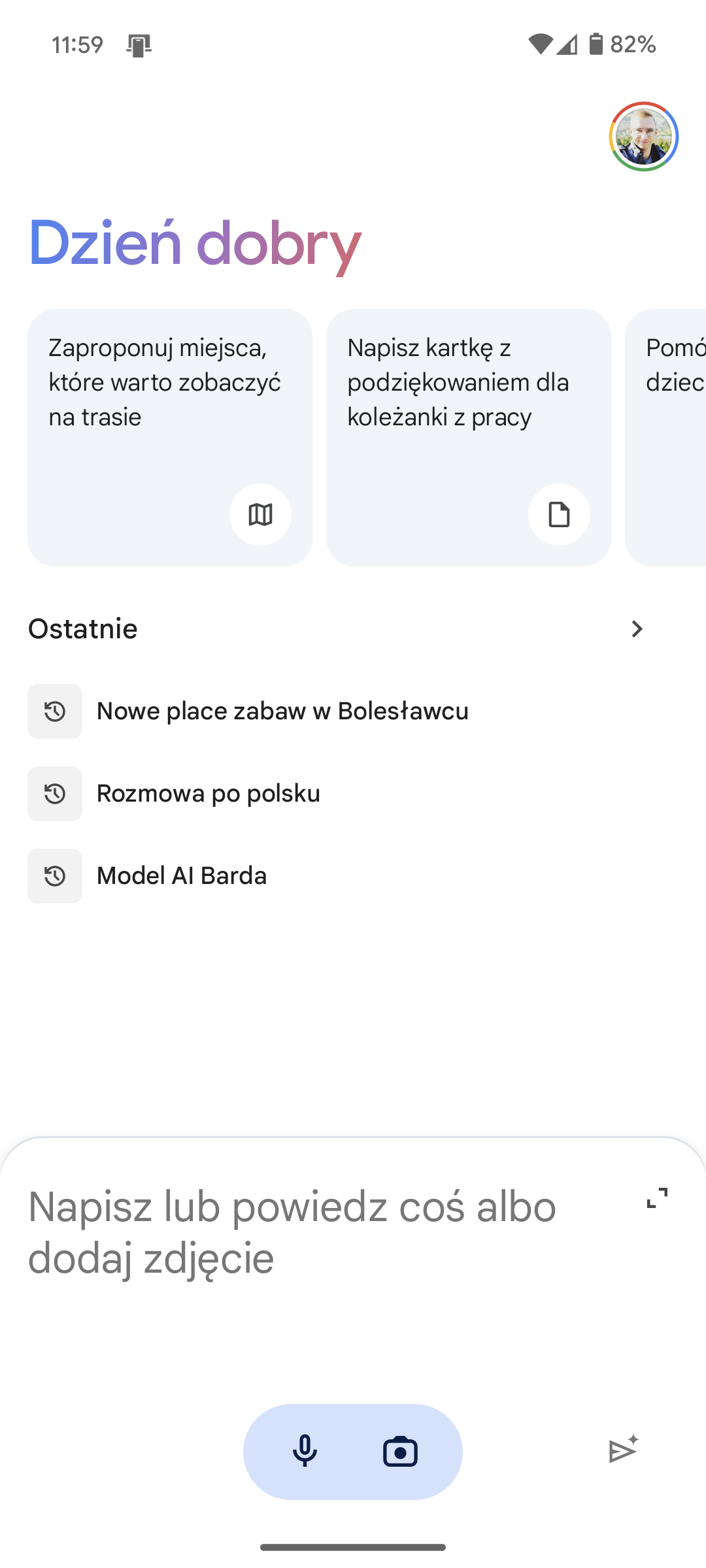Tap the history icon next to Model AI Barda
This screenshot has width=706, height=1568.
(x=55, y=876)
